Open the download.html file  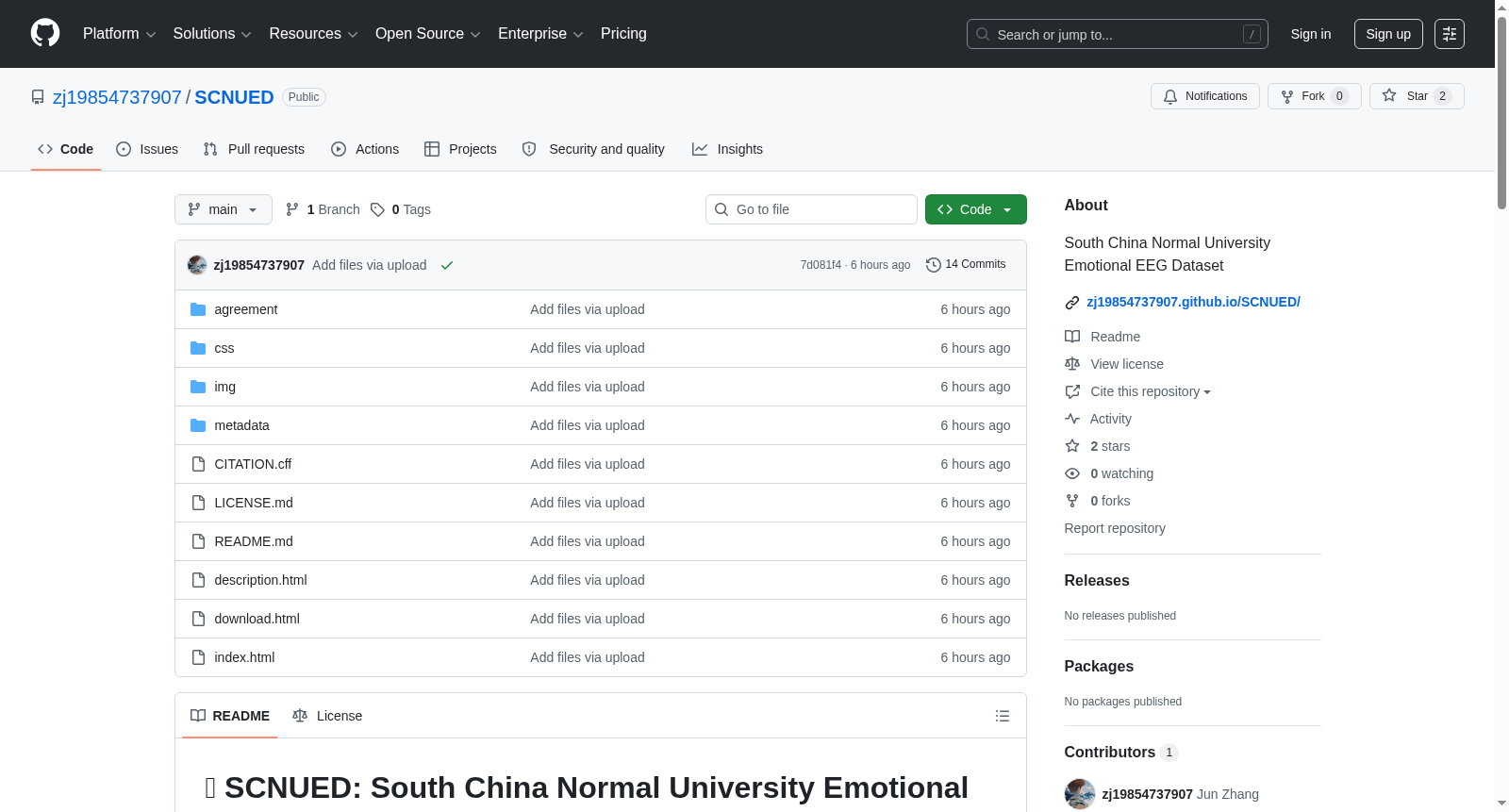(x=257, y=619)
